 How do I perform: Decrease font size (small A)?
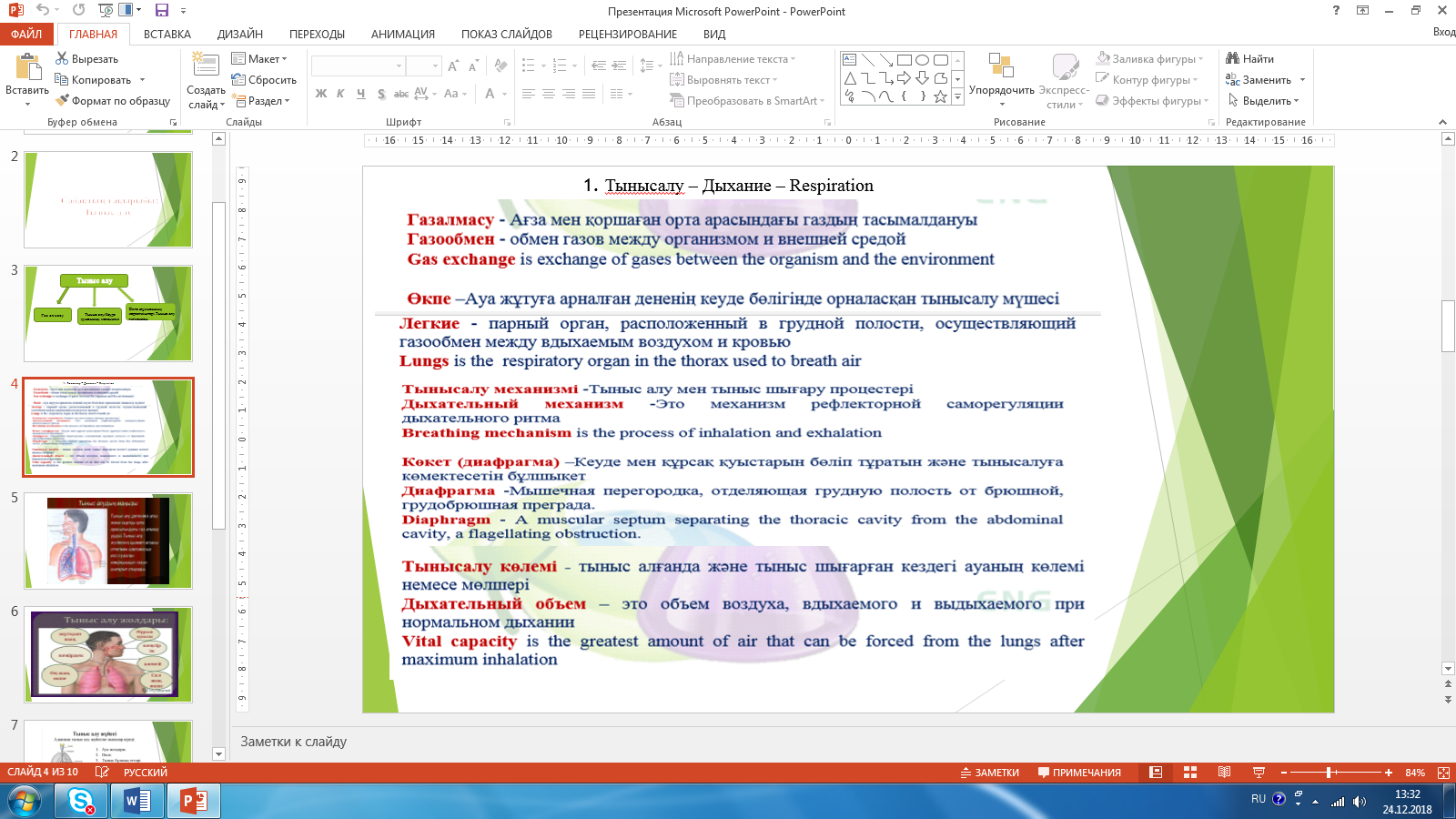(473, 66)
